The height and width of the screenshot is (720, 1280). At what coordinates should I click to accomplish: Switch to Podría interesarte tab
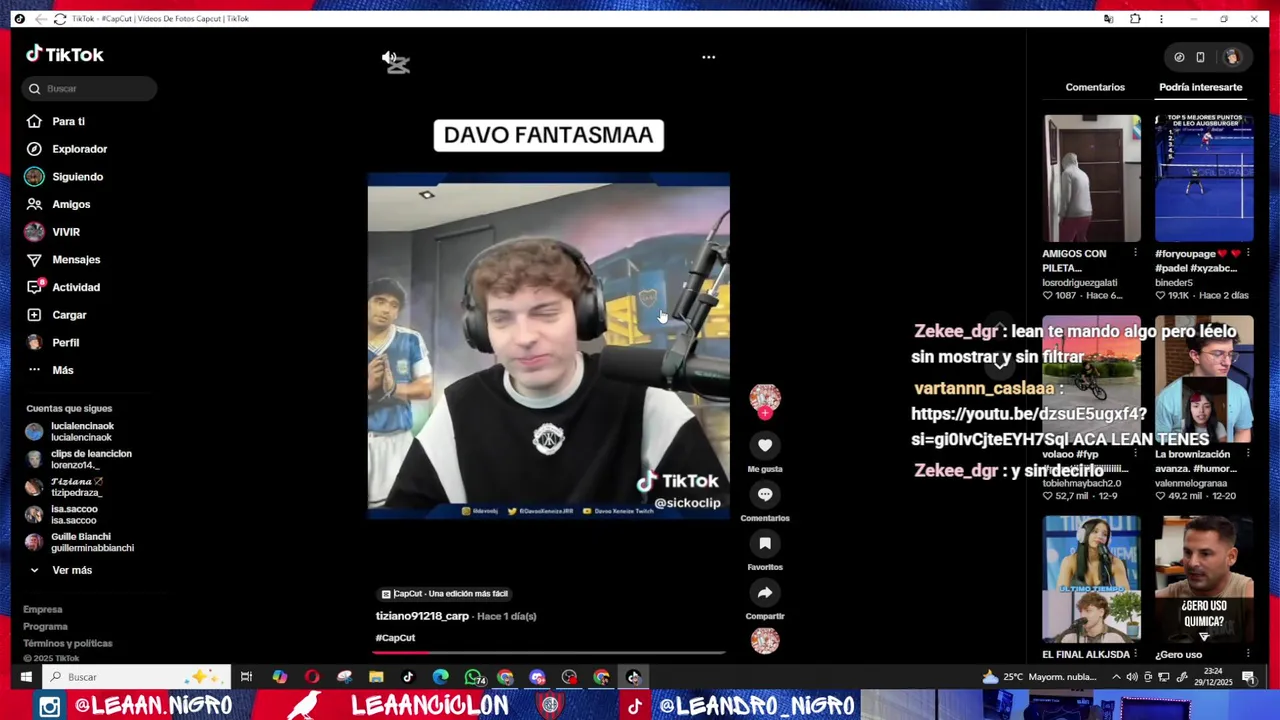click(1200, 87)
